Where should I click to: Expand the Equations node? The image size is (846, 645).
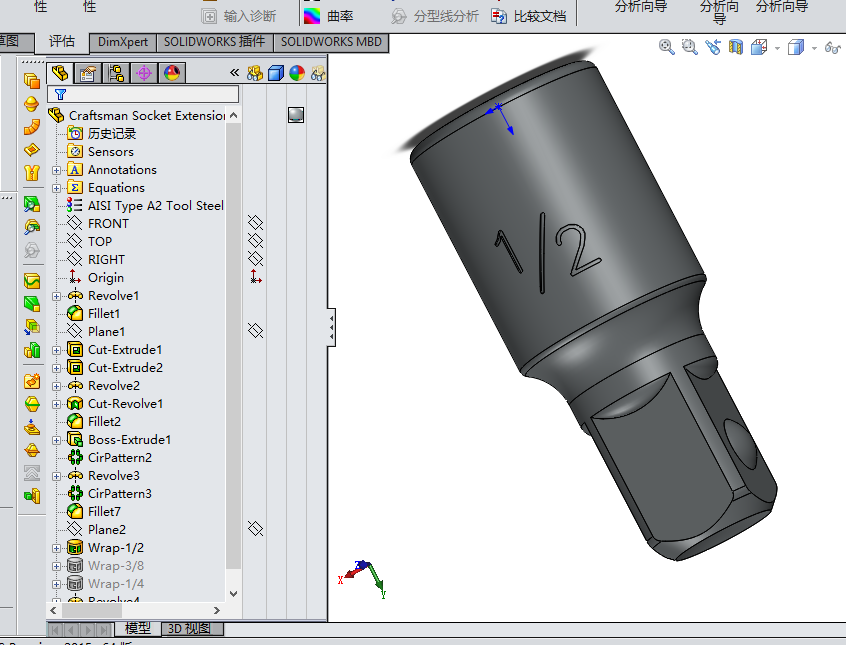[x=56, y=188]
